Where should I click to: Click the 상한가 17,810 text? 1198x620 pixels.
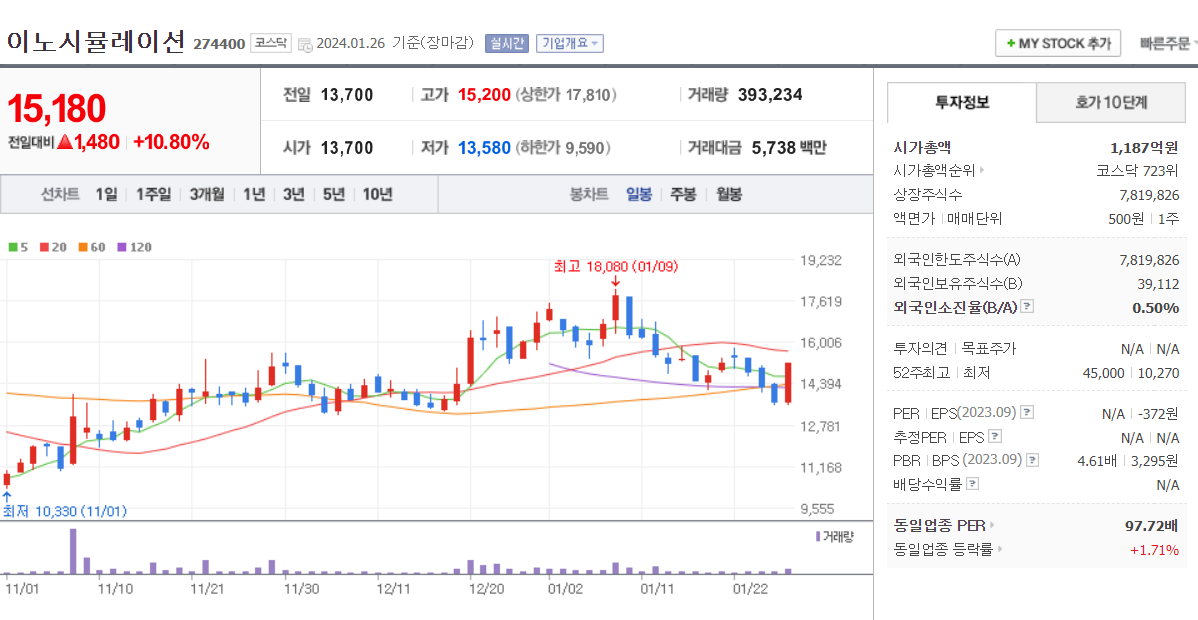pyautogui.click(x=566, y=95)
